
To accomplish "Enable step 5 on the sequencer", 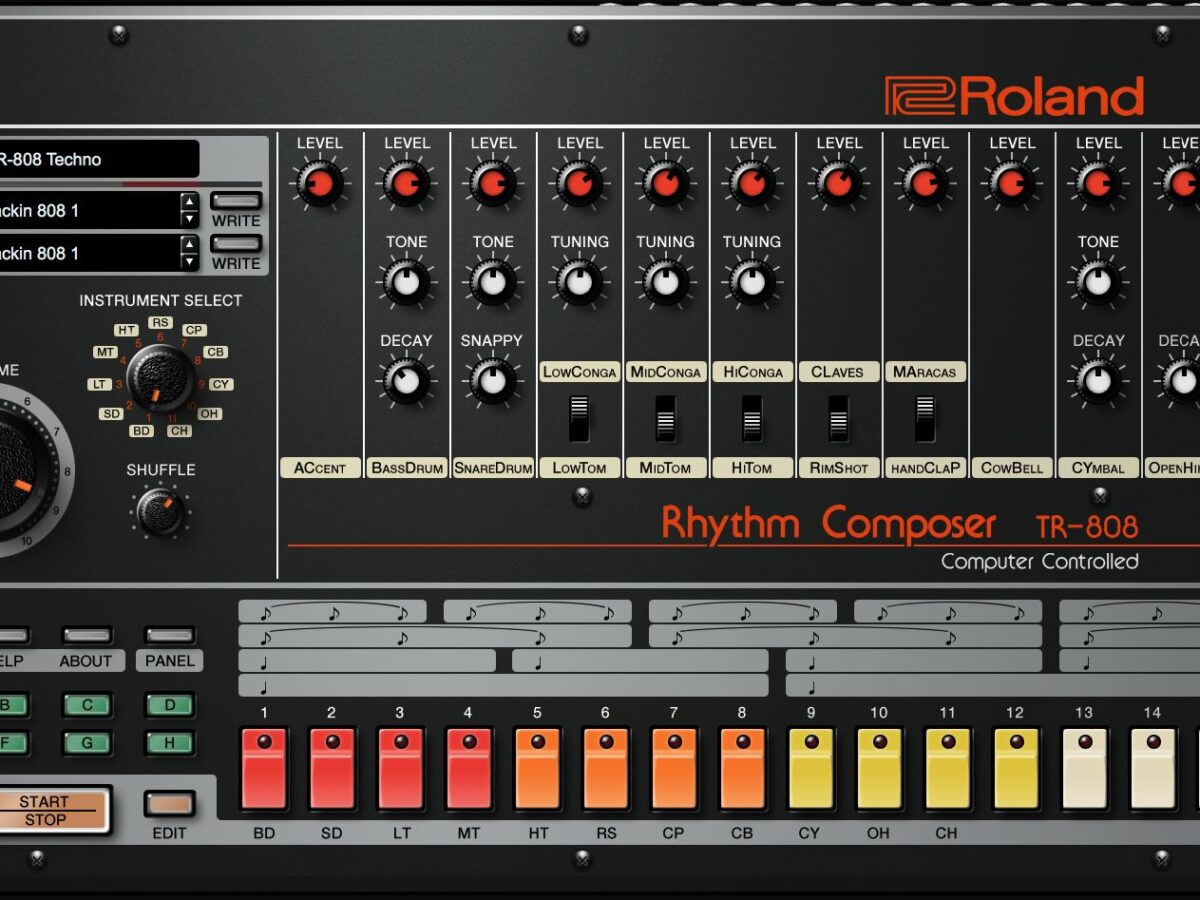I will coord(537,768).
